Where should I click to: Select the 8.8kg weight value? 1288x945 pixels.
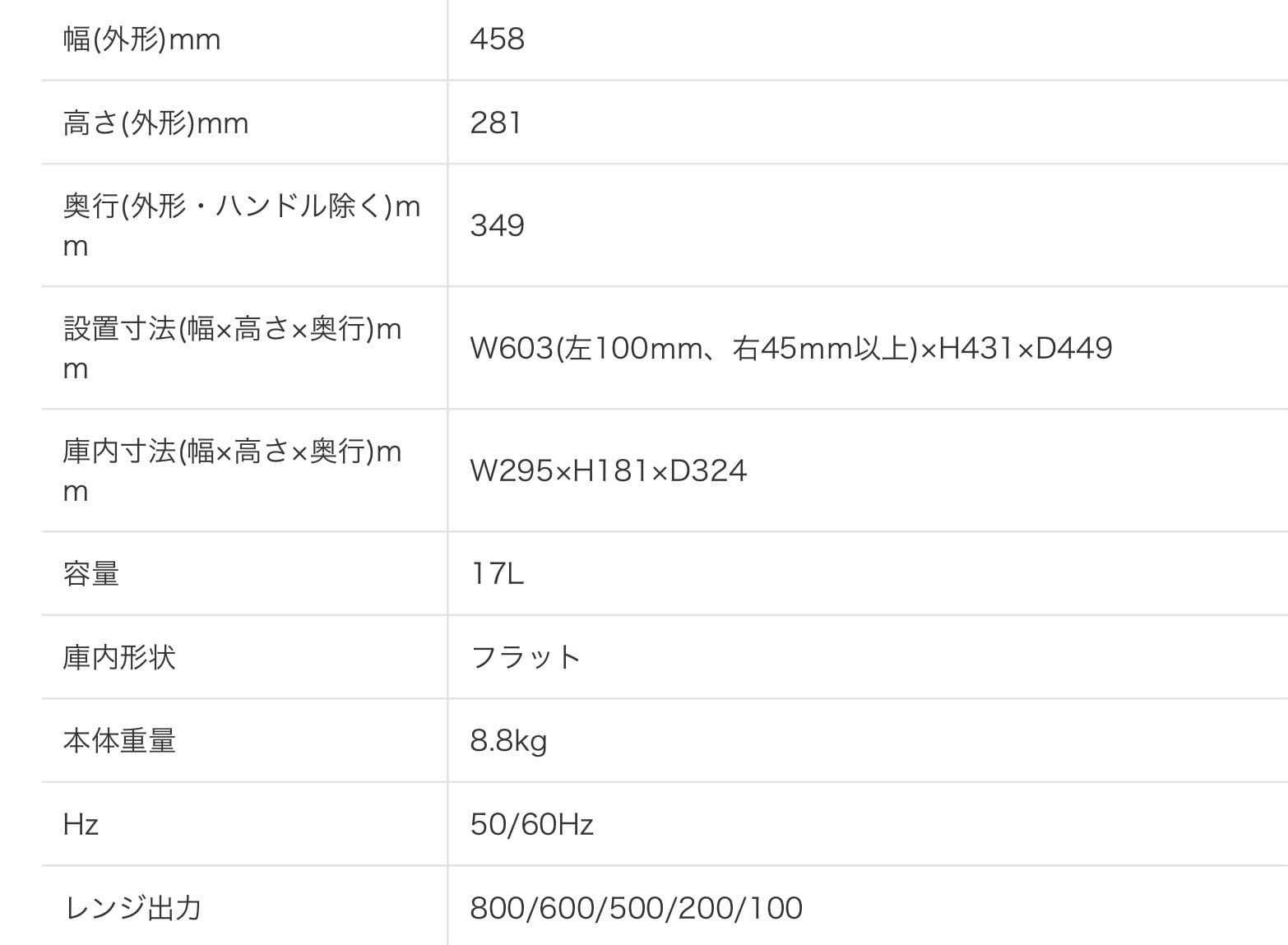(x=508, y=741)
